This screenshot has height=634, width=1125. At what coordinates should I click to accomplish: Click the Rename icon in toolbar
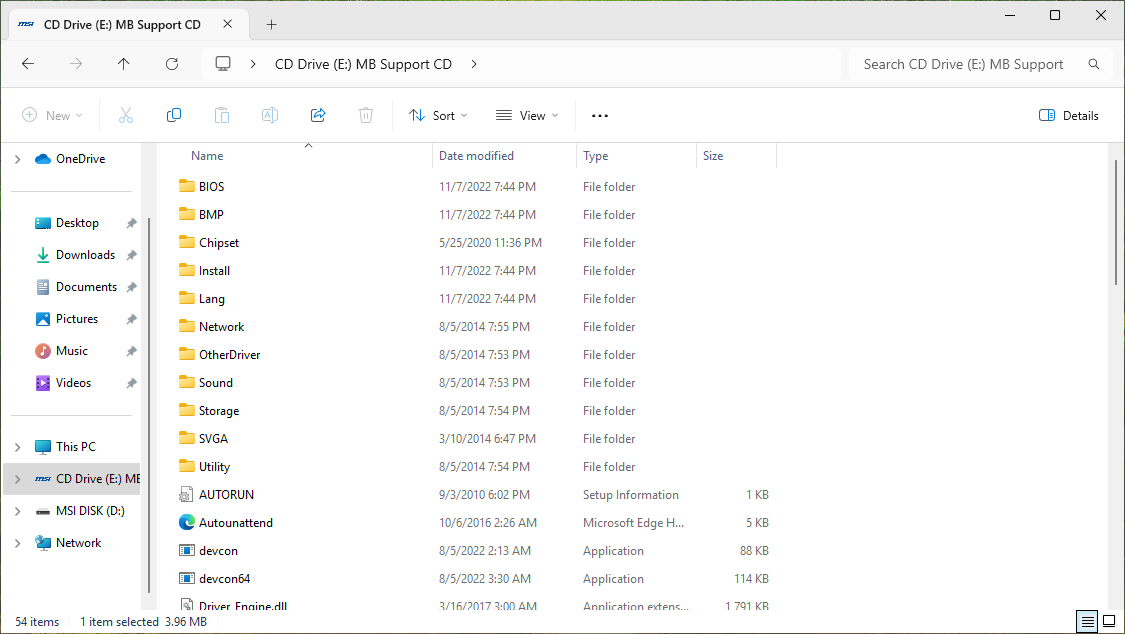(x=270, y=115)
